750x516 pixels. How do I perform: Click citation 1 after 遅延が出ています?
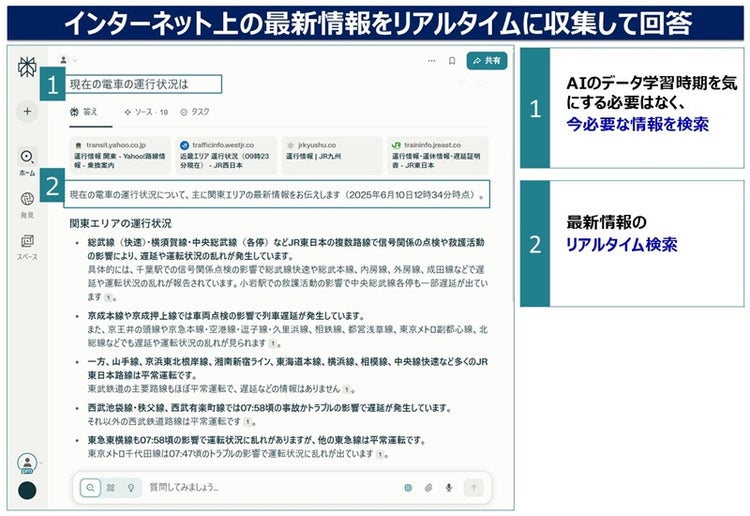(x=108, y=297)
